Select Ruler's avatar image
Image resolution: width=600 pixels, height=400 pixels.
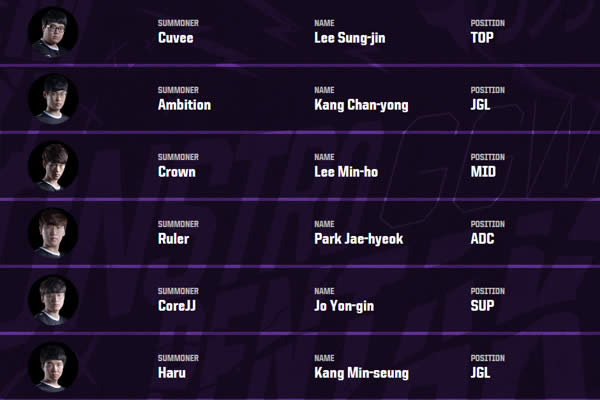tap(53, 231)
